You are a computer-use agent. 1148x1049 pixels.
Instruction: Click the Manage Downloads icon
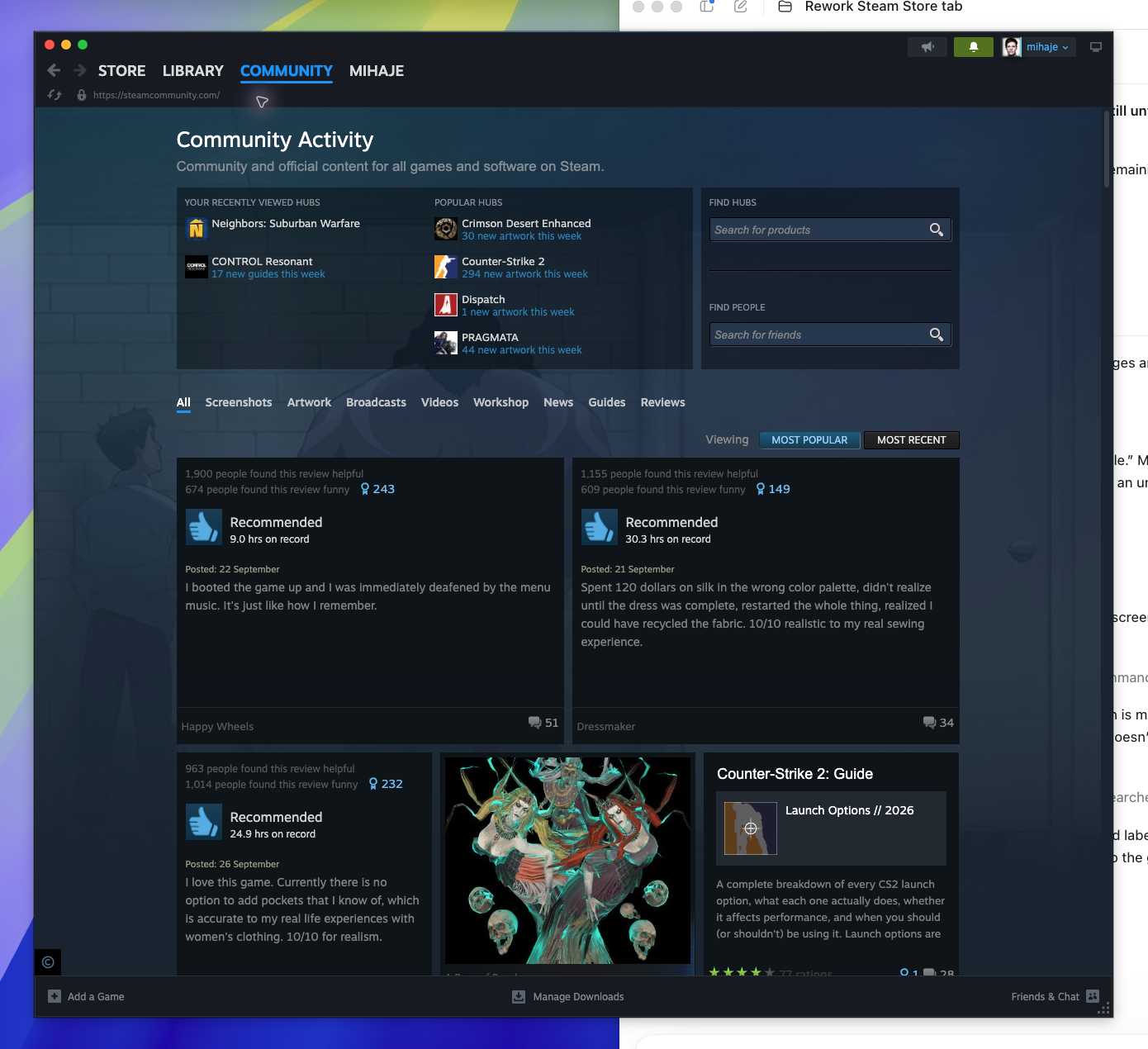[519, 996]
